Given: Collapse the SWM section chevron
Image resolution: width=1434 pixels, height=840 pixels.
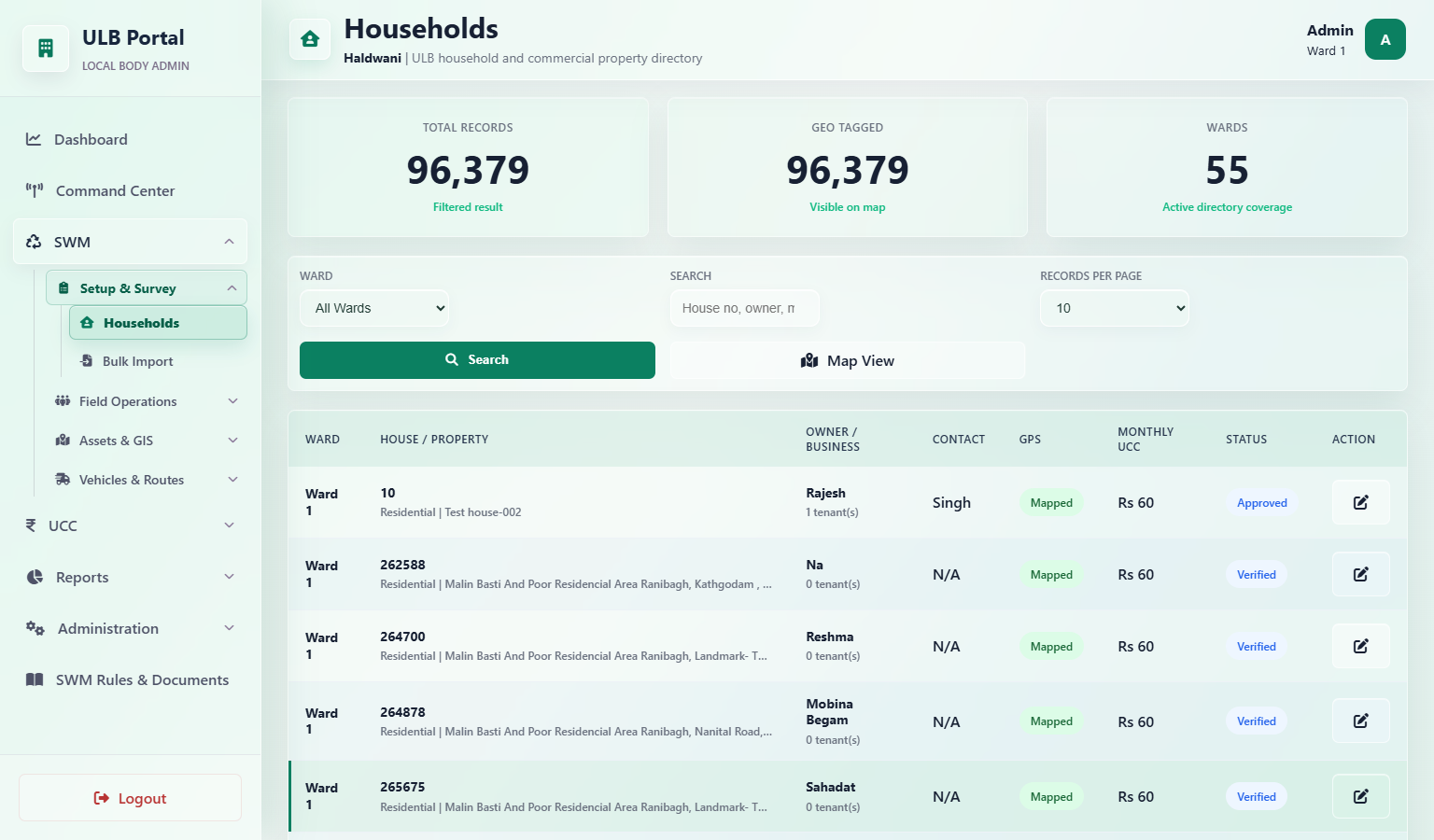Looking at the screenshot, I should pyautogui.click(x=229, y=242).
